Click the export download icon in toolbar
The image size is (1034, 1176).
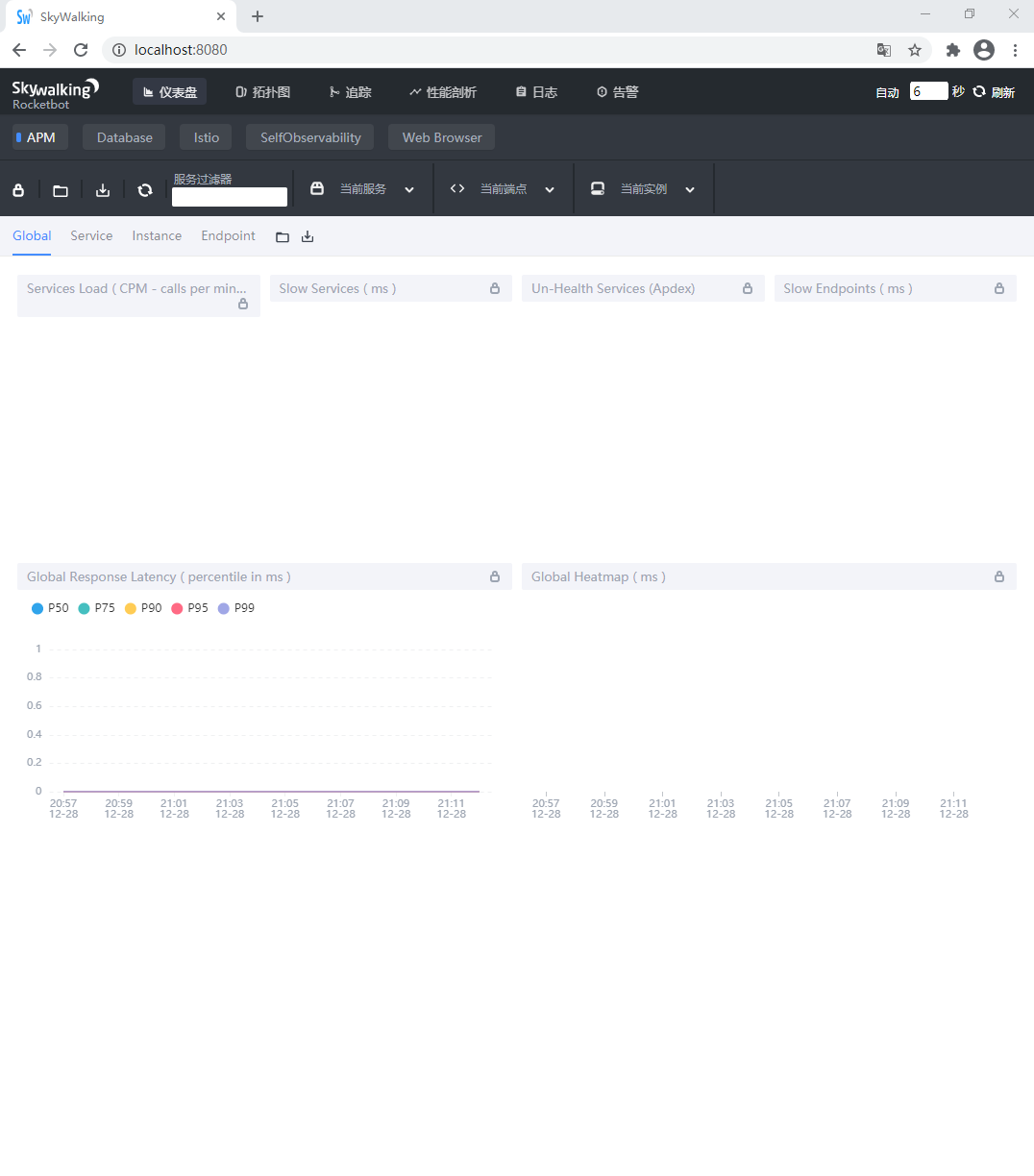[x=103, y=190]
